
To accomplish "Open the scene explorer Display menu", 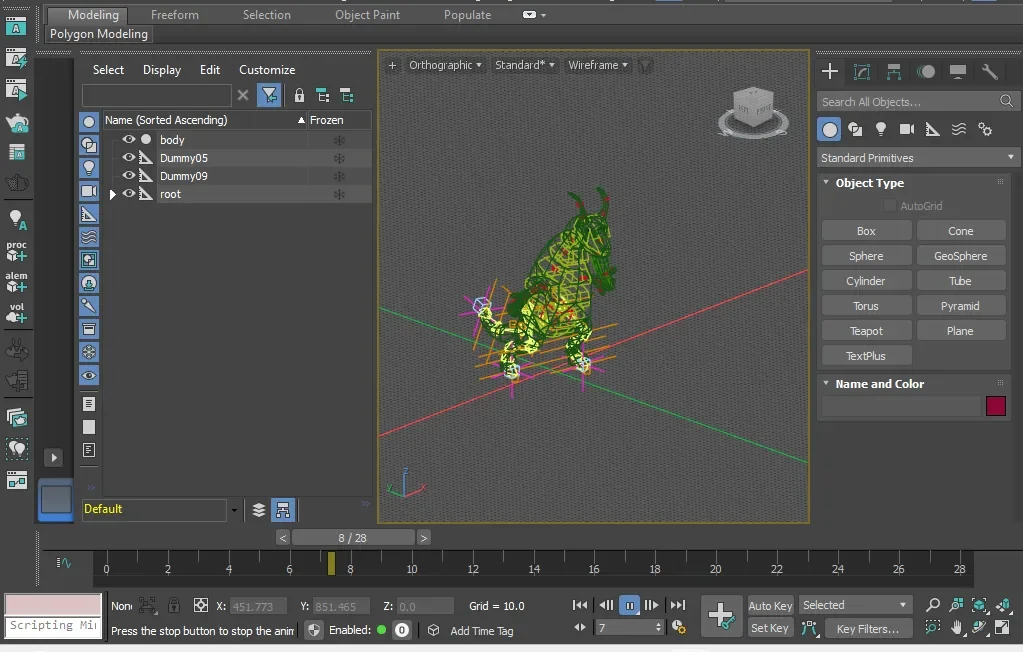I will tap(162, 70).
